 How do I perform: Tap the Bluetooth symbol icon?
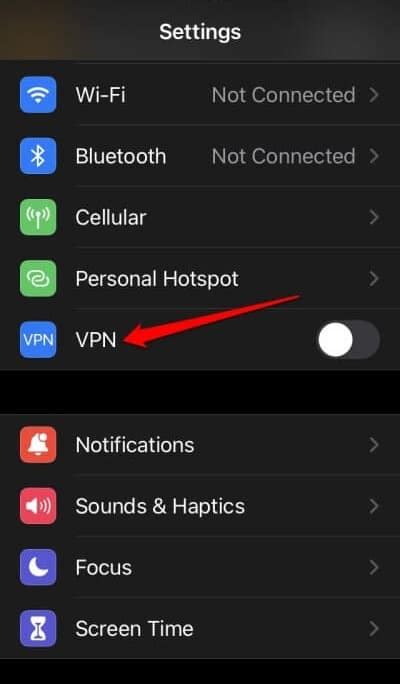coord(38,156)
